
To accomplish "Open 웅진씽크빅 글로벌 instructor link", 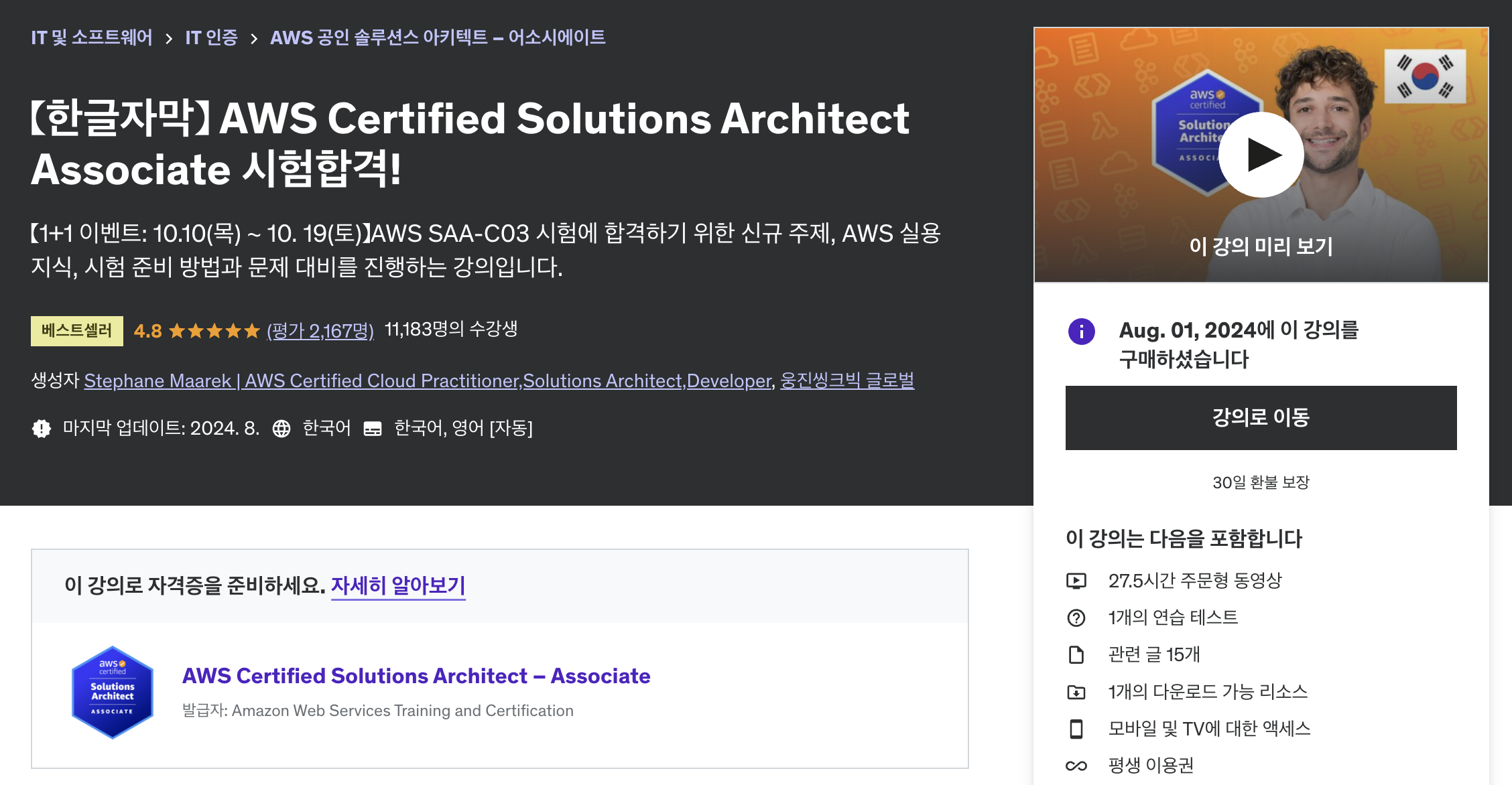I will tap(846, 381).
